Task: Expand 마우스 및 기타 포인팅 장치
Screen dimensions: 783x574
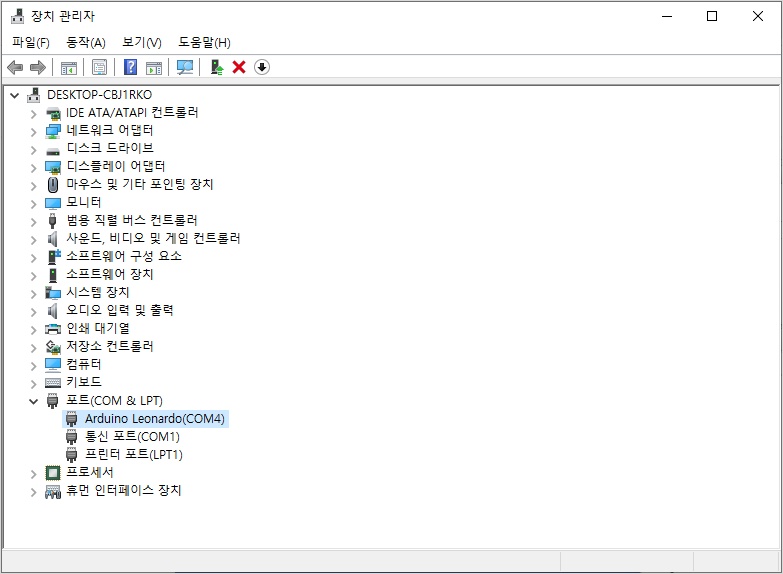Action: click(33, 186)
